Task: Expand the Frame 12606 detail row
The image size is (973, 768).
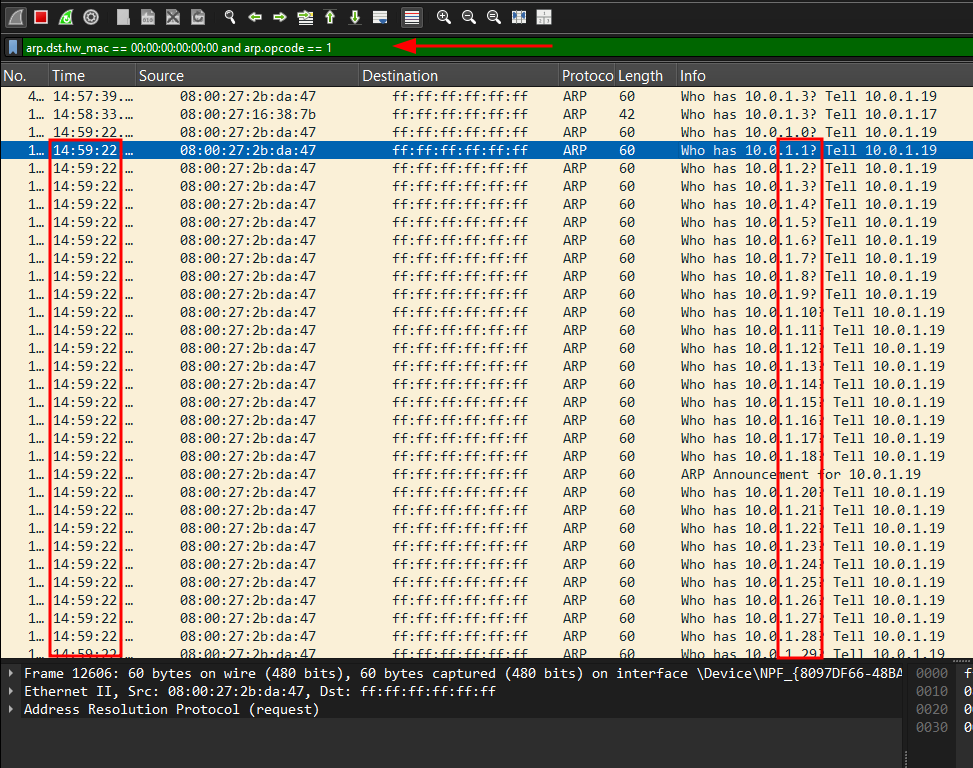Action: [x=11, y=674]
